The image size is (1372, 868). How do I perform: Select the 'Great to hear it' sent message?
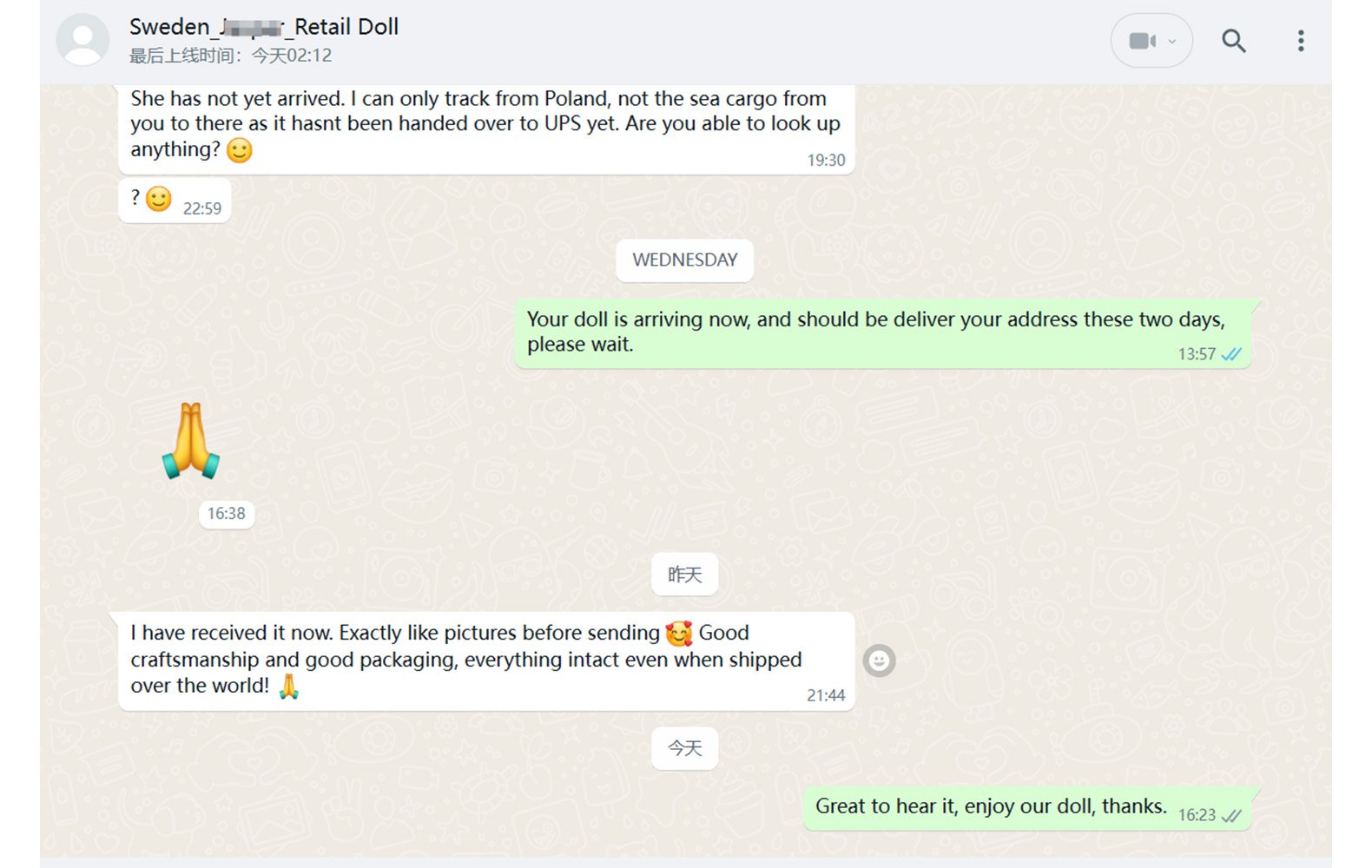click(x=1027, y=809)
